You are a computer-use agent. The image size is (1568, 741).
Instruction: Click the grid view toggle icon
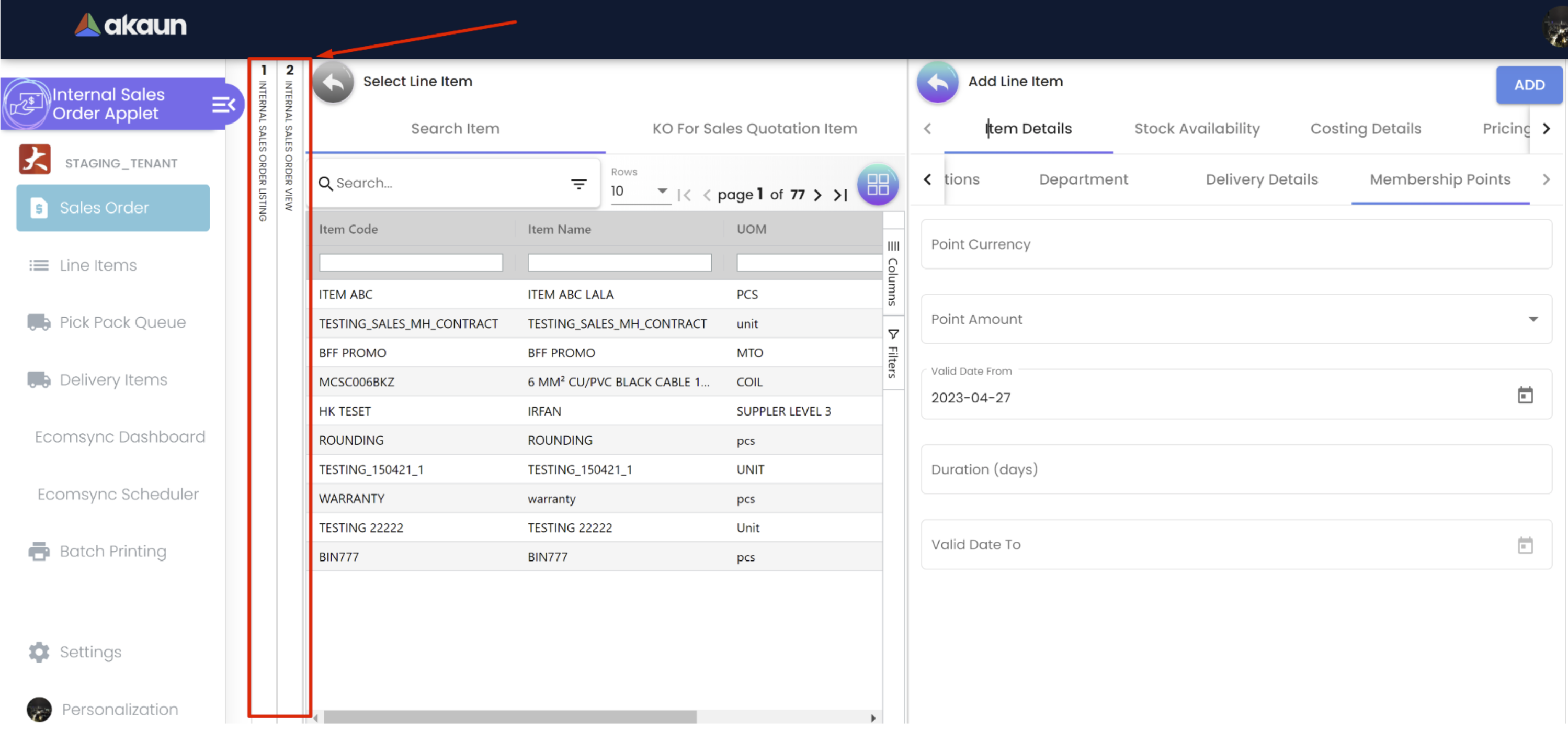coord(877,185)
